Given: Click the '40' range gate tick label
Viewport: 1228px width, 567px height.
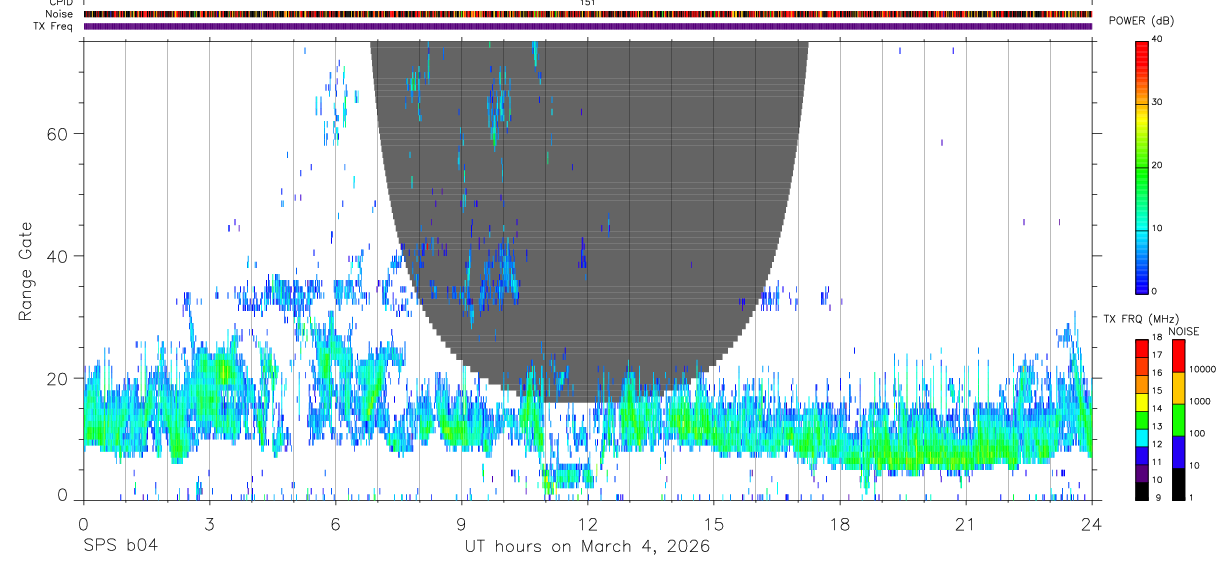Looking at the screenshot, I should tap(56, 256).
